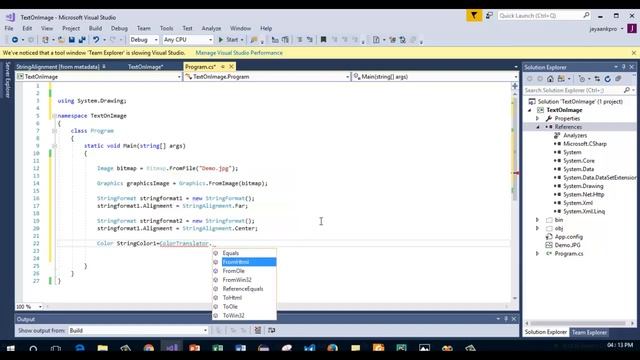Click the Undo toolbar icon
The height and width of the screenshot is (360, 640).
click(x=96, y=40)
